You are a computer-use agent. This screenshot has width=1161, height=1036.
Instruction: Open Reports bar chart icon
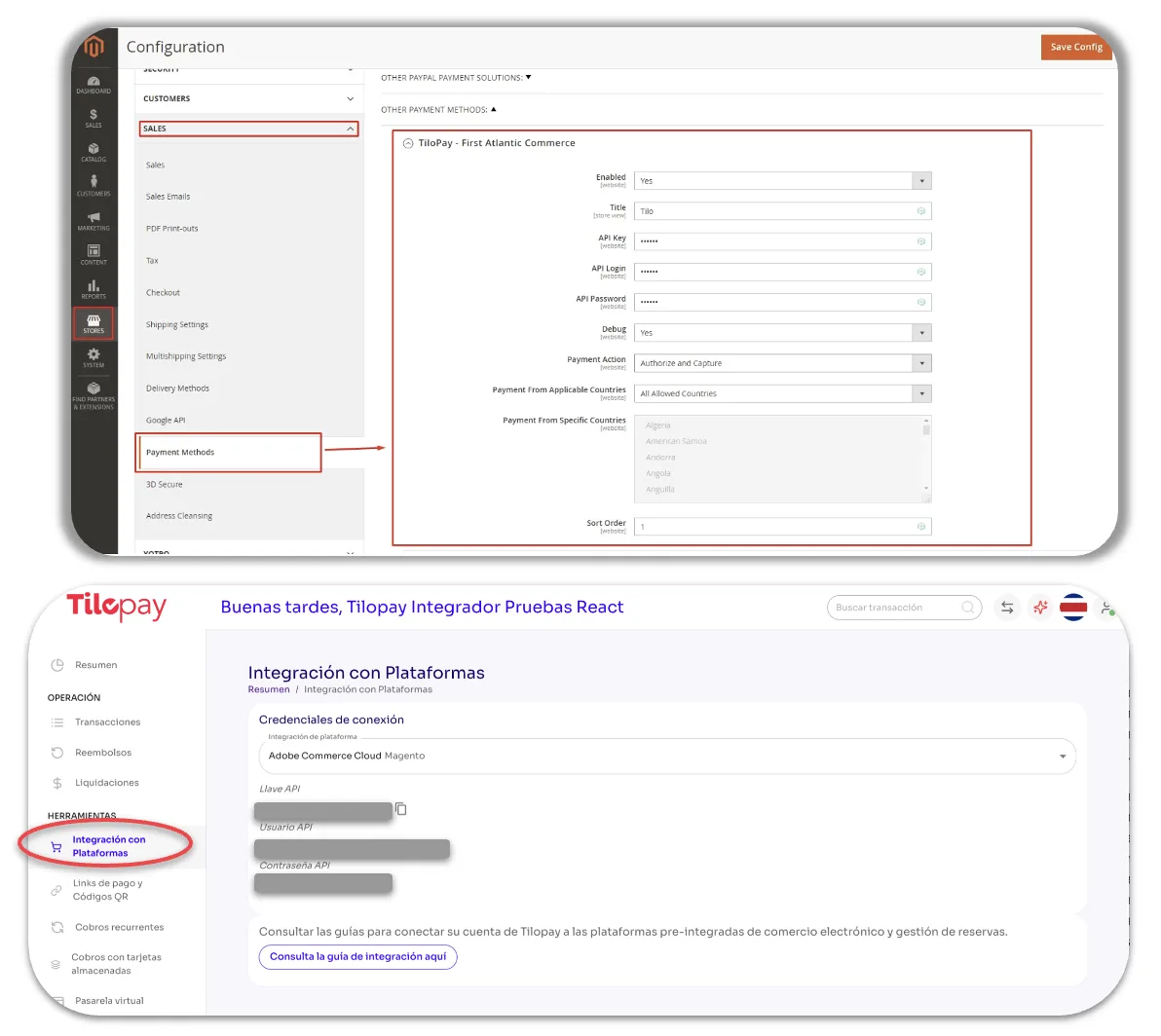94,289
